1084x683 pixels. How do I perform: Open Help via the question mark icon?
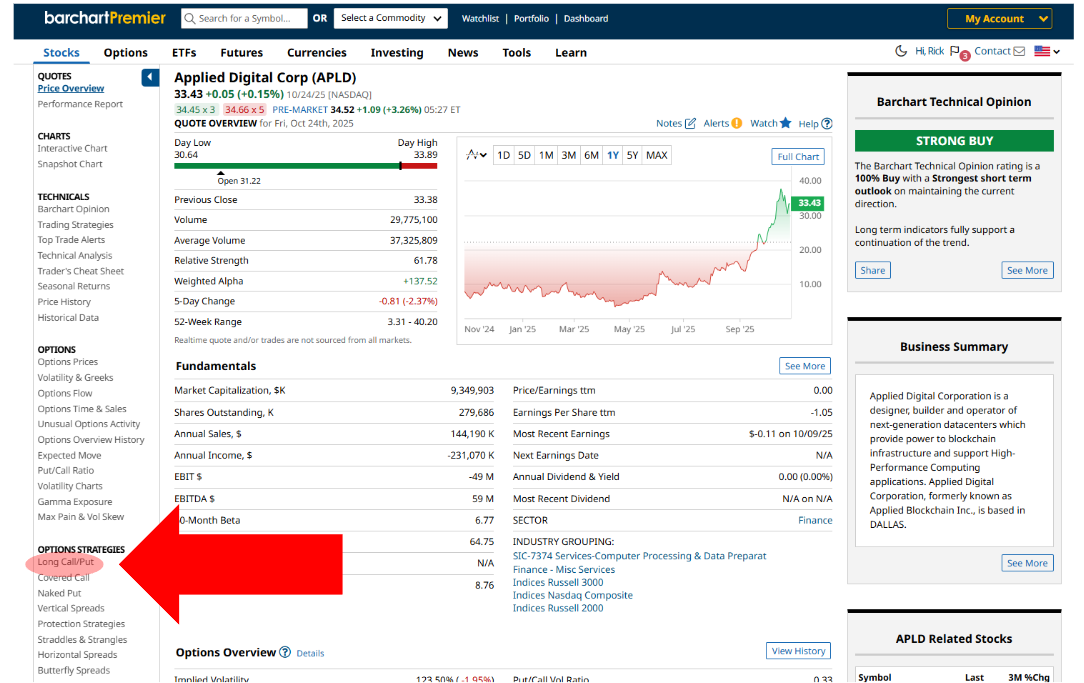click(826, 124)
